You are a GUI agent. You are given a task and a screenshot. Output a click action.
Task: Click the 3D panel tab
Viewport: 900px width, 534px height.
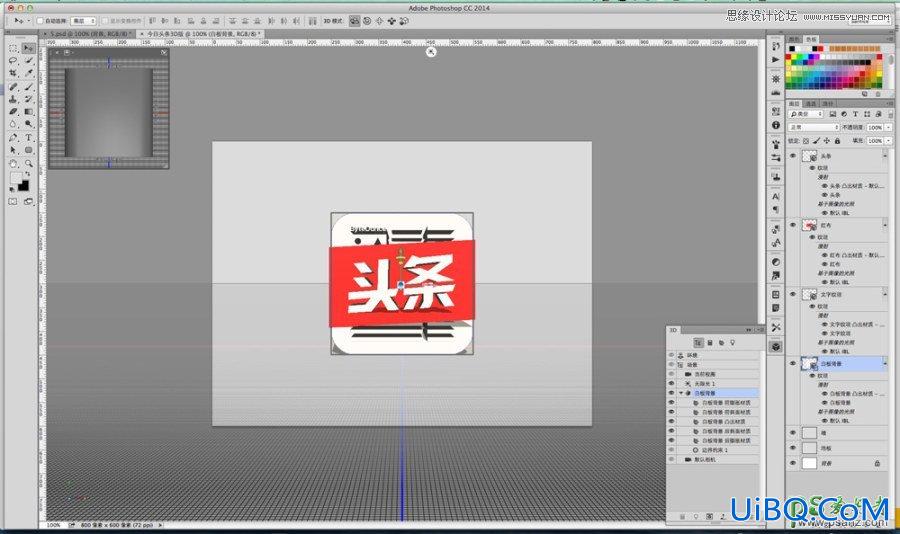pos(673,330)
